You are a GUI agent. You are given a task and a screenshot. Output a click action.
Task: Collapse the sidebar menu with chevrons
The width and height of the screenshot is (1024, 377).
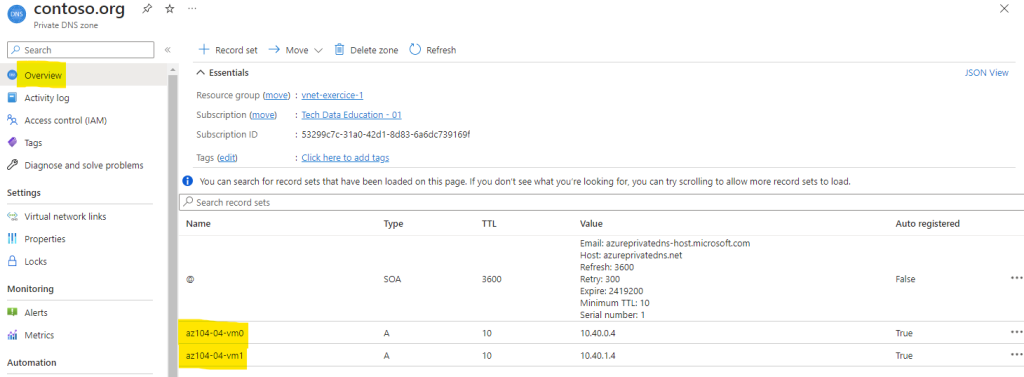[x=167, y=50]
